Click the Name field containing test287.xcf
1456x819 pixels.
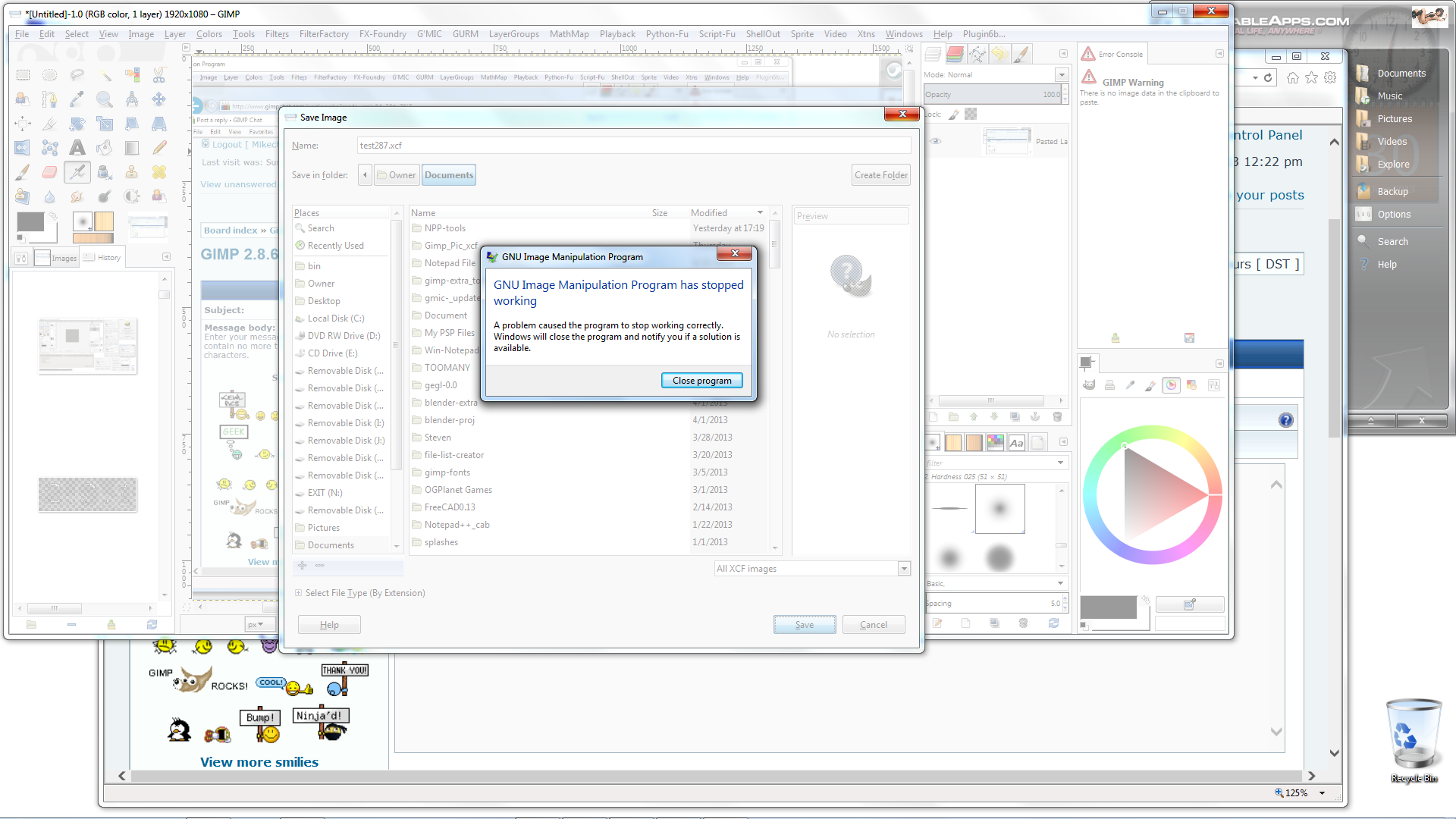coord(634,146)
